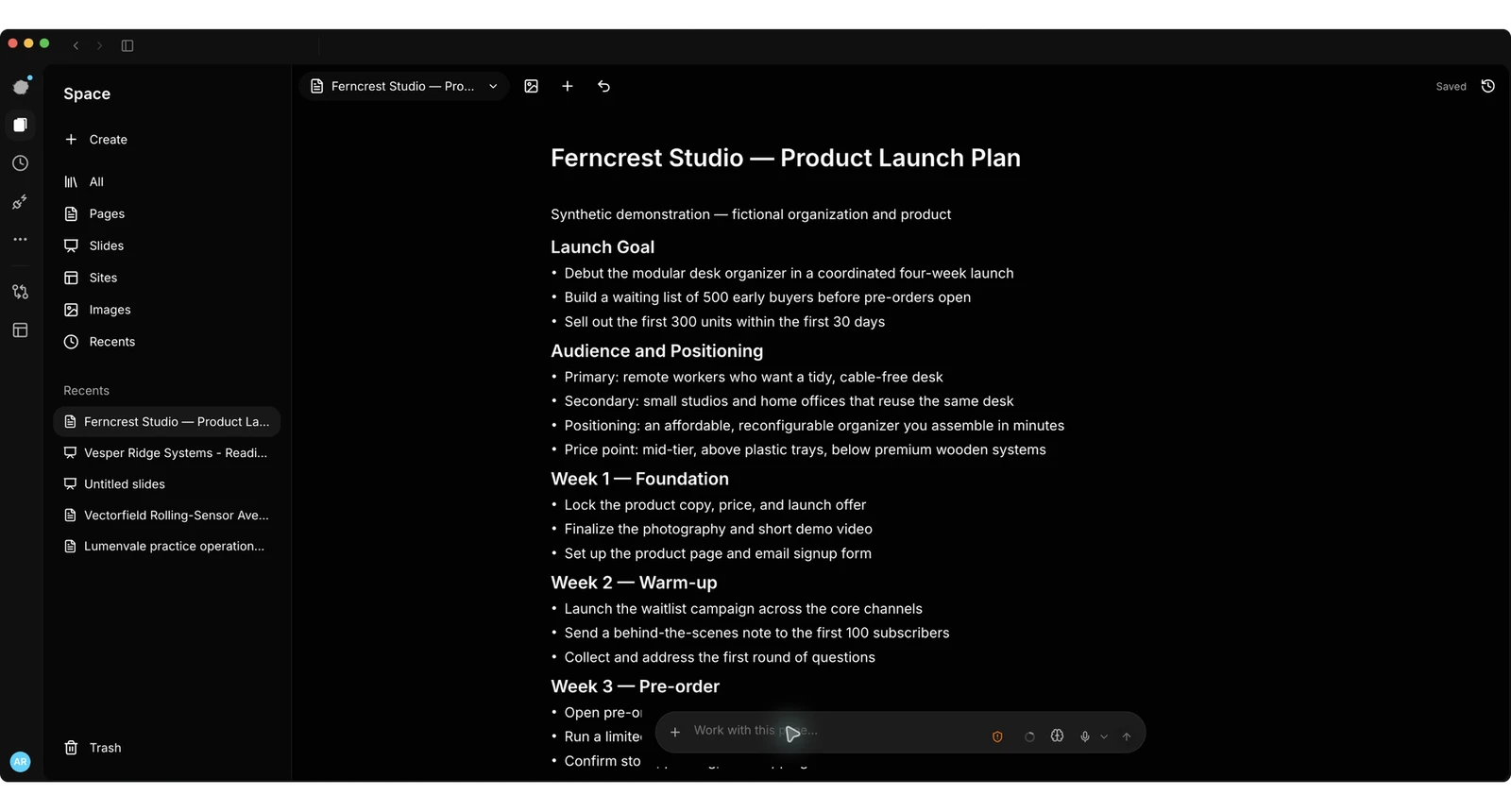Image resolution: width=1511 pixels, height=812 pixels.
Task: Open the layout template icon in the left rail
Action: pos(20,330)
